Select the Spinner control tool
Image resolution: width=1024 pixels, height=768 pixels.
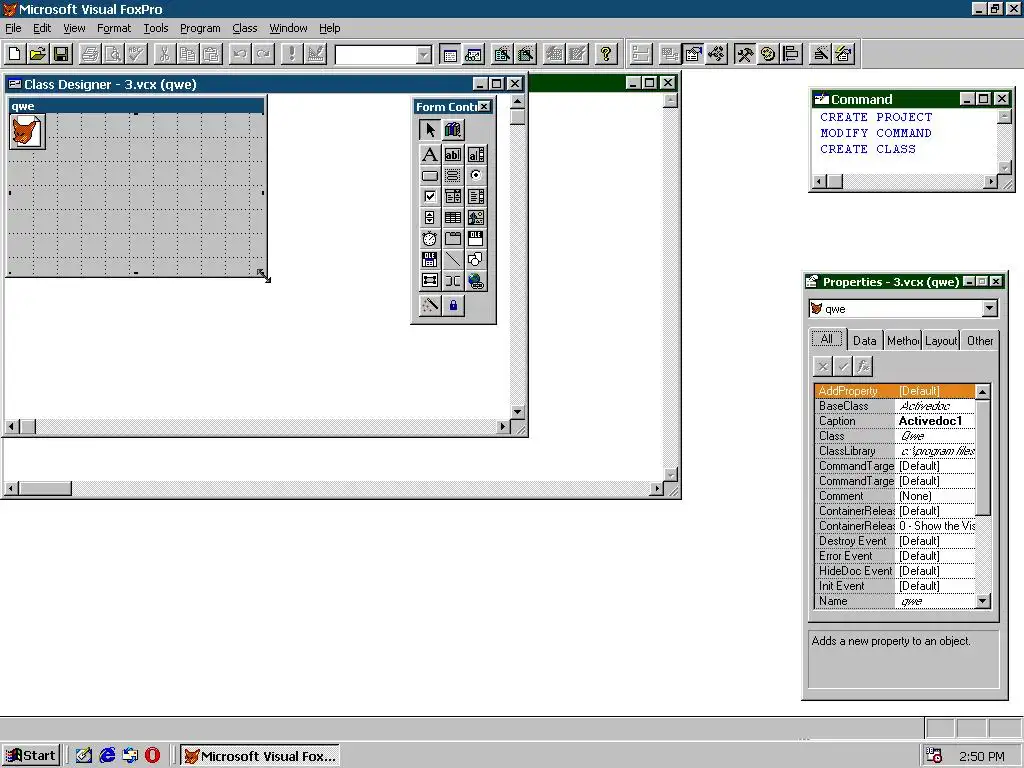429,217
